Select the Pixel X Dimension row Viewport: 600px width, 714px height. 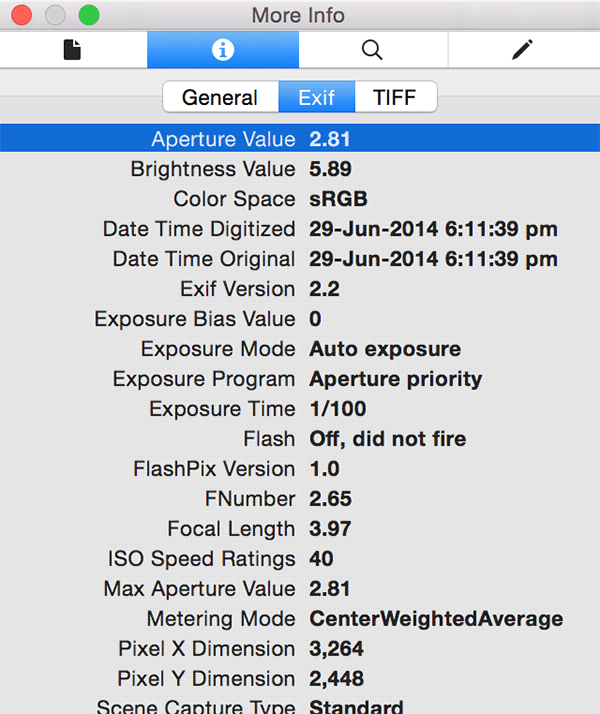(x=300, y=649)
